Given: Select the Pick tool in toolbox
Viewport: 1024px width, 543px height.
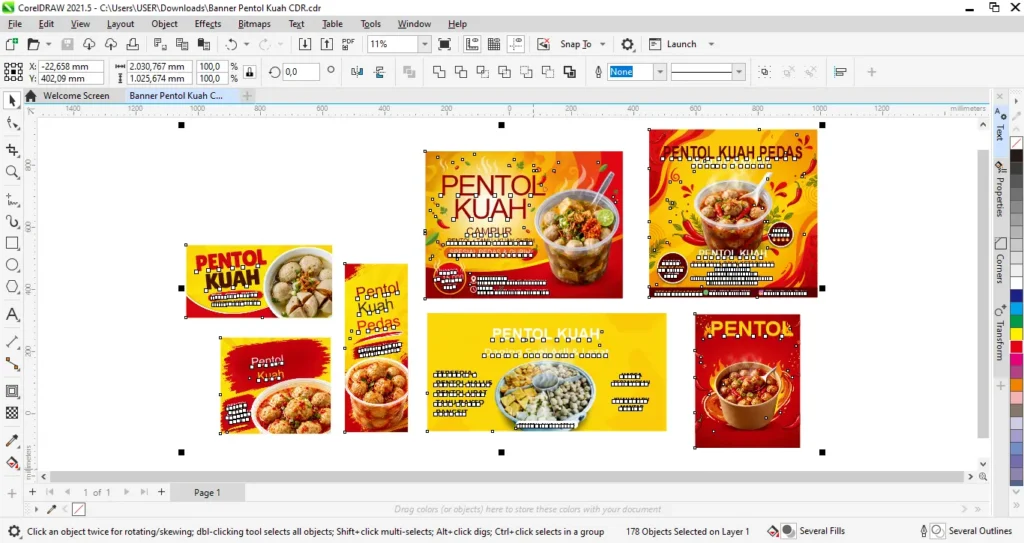Looking at the screenshot, I should pos(12,101).
